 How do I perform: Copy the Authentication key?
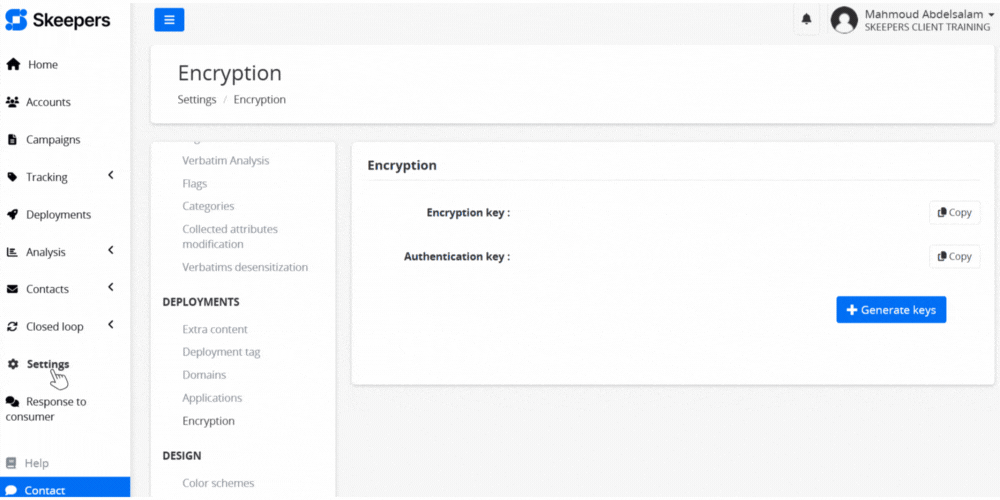(955, 257)
